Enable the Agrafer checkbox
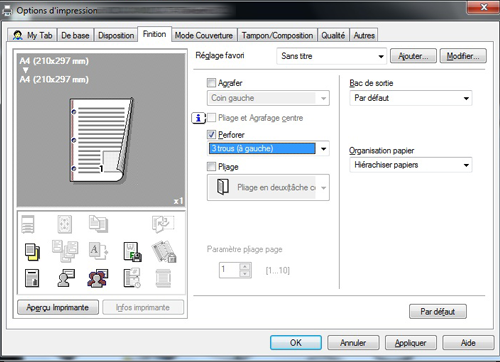 point(211,82)
